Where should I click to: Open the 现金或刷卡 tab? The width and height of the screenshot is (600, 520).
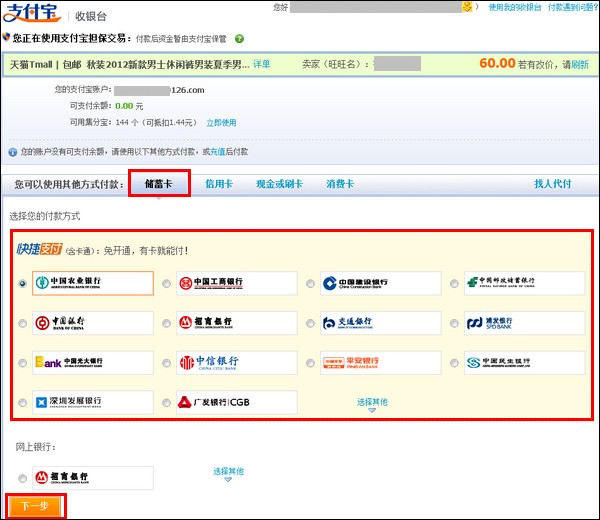[277, 184]
